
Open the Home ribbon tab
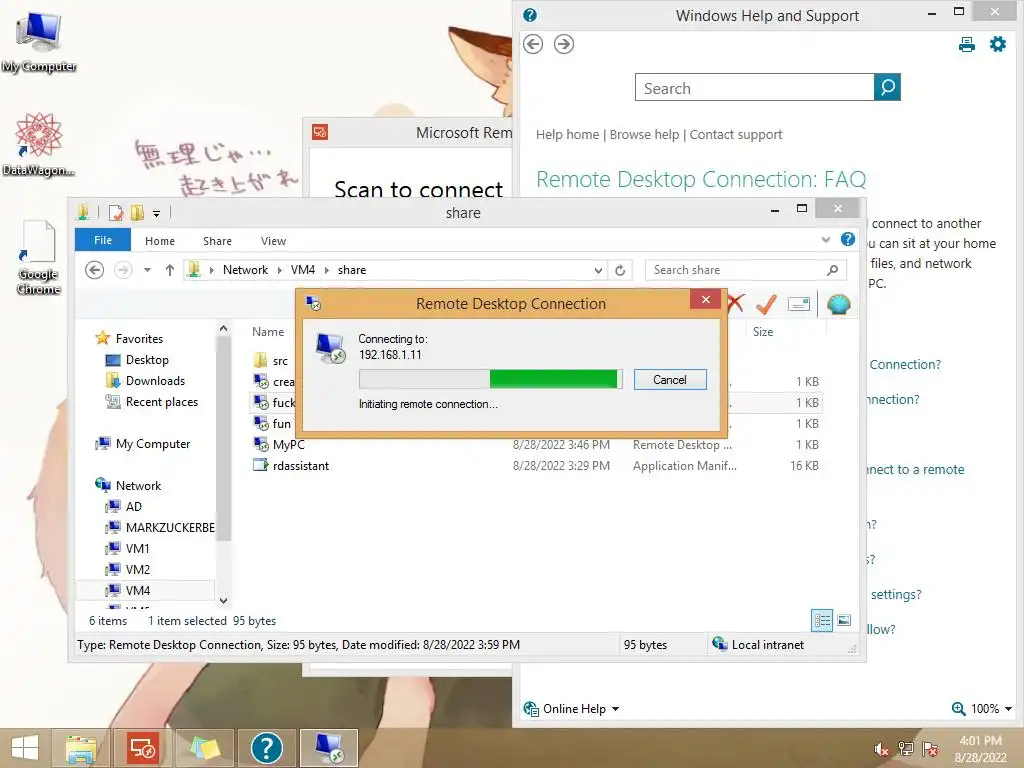tap(159, 241)
